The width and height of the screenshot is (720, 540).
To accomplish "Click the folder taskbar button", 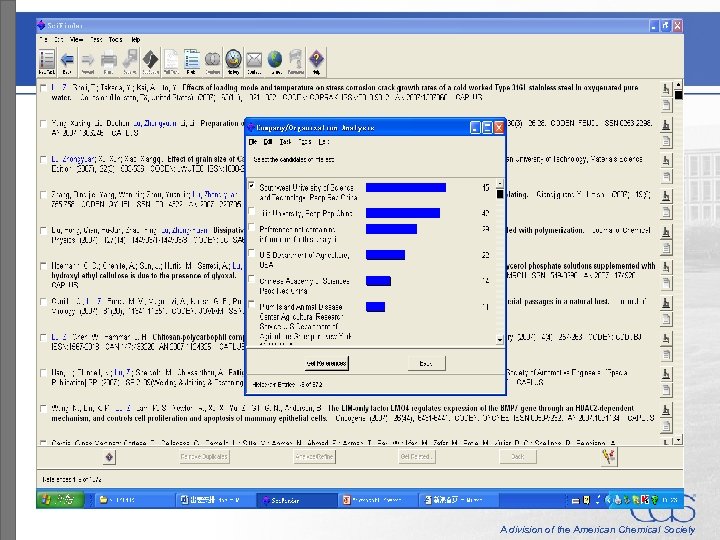I will coord(135,500).
